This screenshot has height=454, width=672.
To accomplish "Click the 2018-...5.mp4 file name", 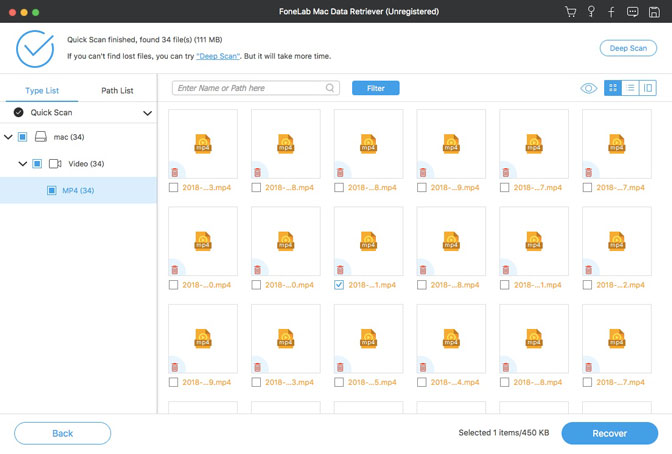I will [372, 382].
